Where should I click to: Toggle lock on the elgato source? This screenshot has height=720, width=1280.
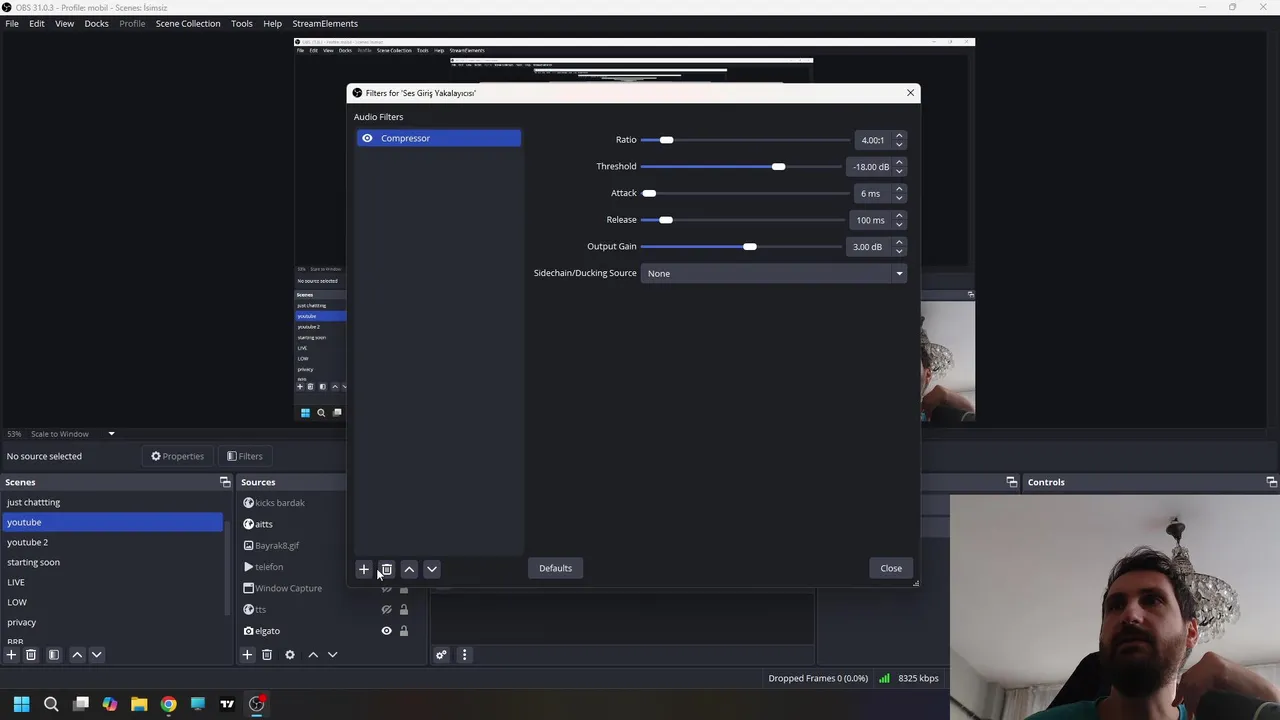tap(404, 631)
